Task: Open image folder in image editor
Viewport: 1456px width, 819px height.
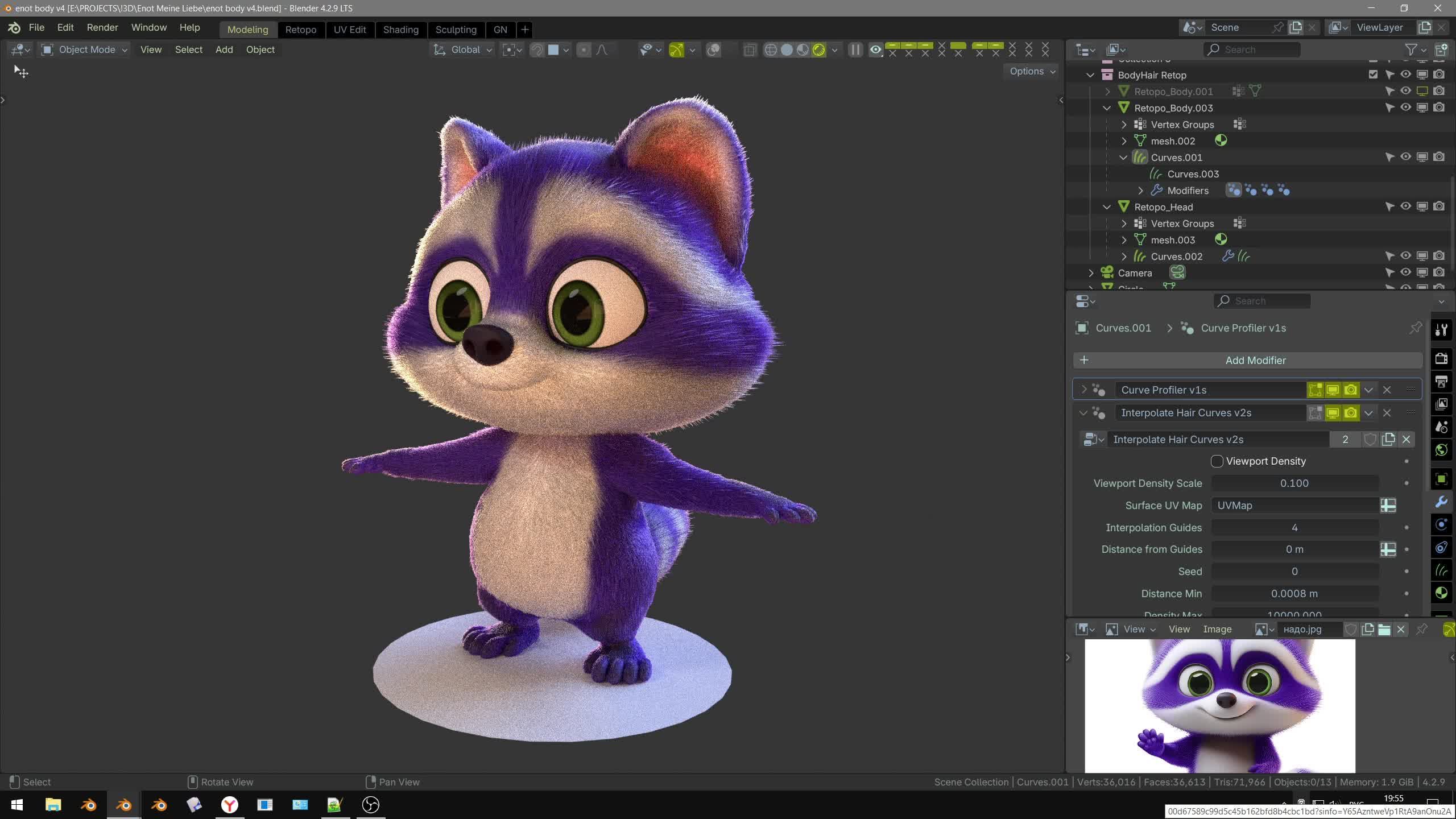Action: point(1384,629)
